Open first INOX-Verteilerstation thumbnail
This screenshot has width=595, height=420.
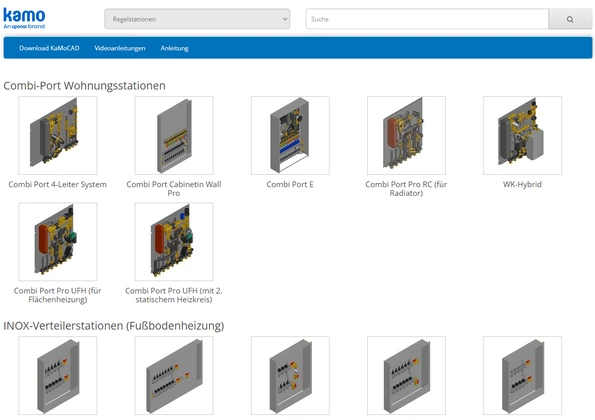(58, 376)
